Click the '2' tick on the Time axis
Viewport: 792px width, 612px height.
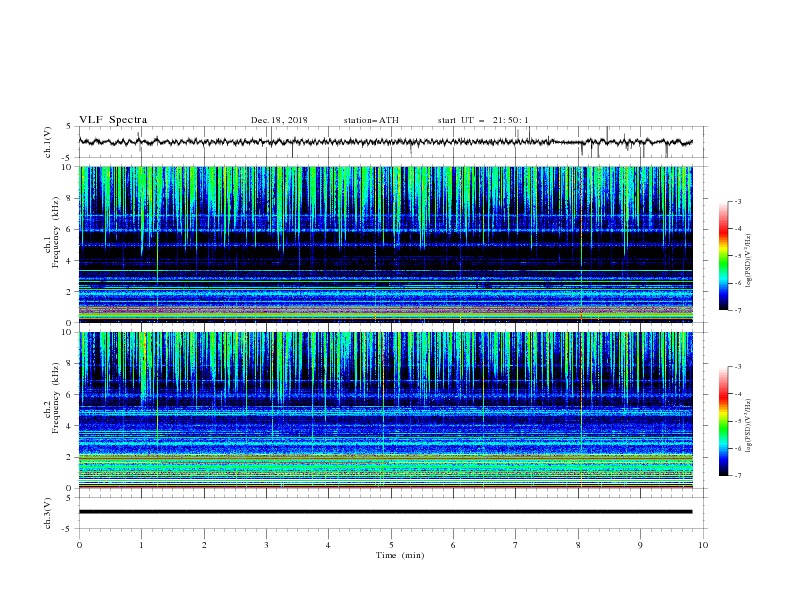pyautogui.click(x=204, y=545)
